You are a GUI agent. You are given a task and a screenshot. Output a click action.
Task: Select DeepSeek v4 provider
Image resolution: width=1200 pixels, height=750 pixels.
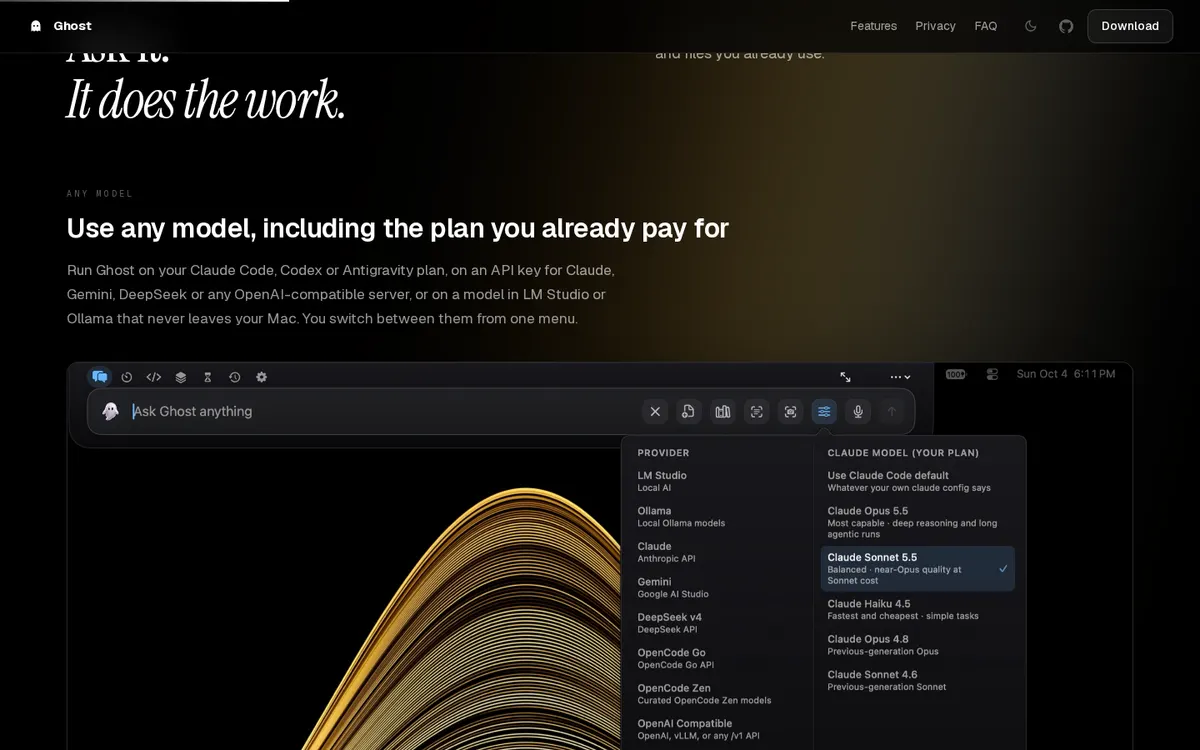(717, 623)
